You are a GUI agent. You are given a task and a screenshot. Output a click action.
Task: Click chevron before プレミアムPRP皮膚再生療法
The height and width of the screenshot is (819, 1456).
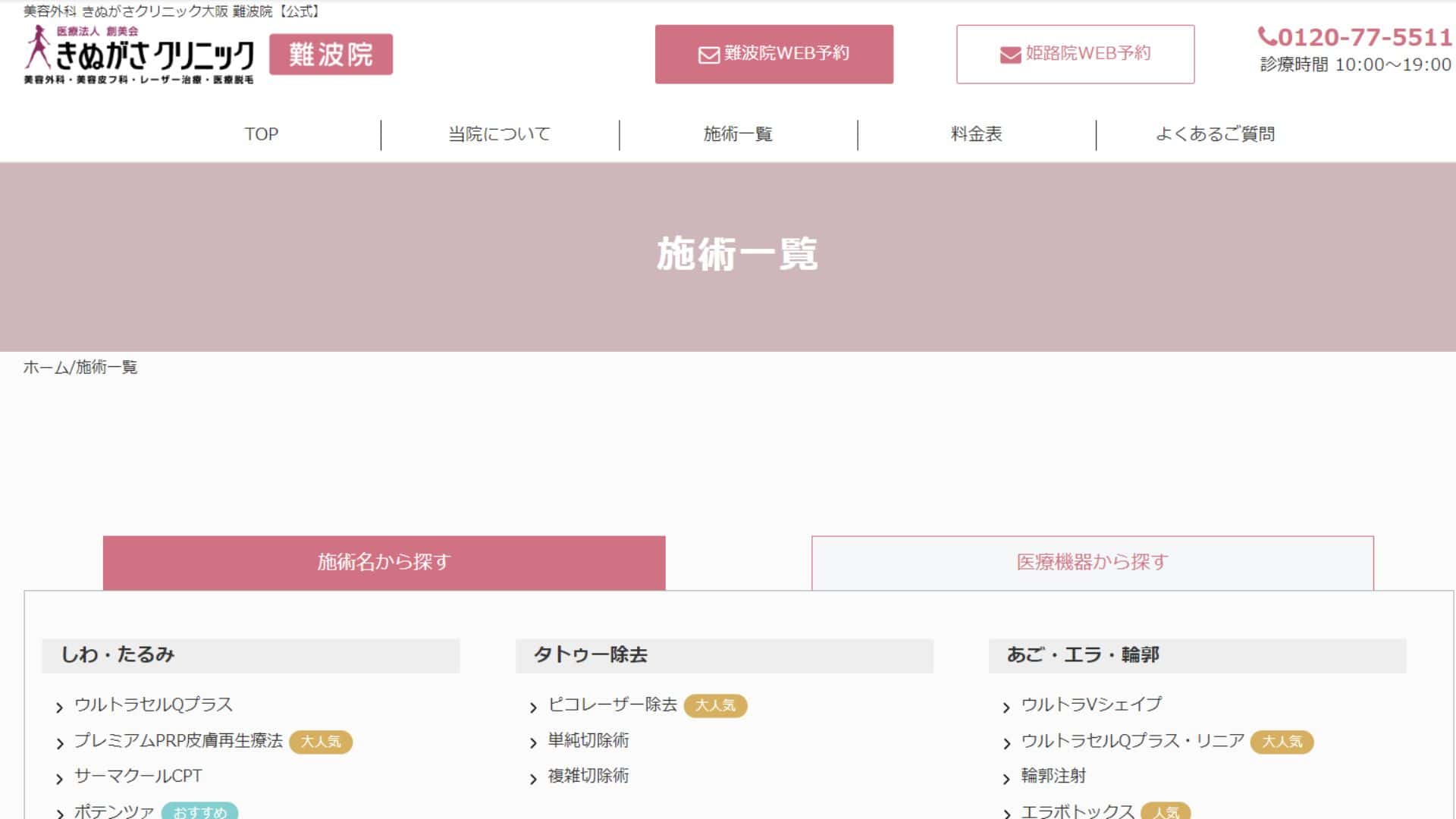59,744
